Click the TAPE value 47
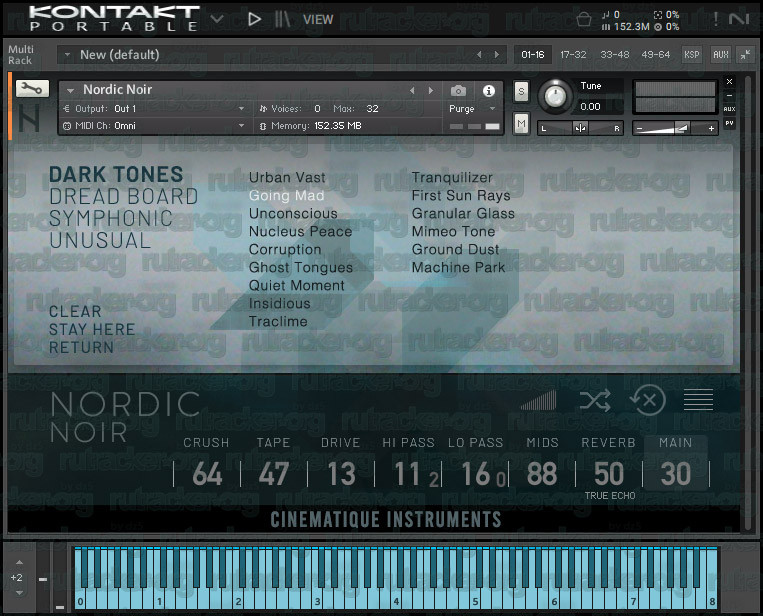The width and height of the screenshot is (763, 616). tap(273, 474)
